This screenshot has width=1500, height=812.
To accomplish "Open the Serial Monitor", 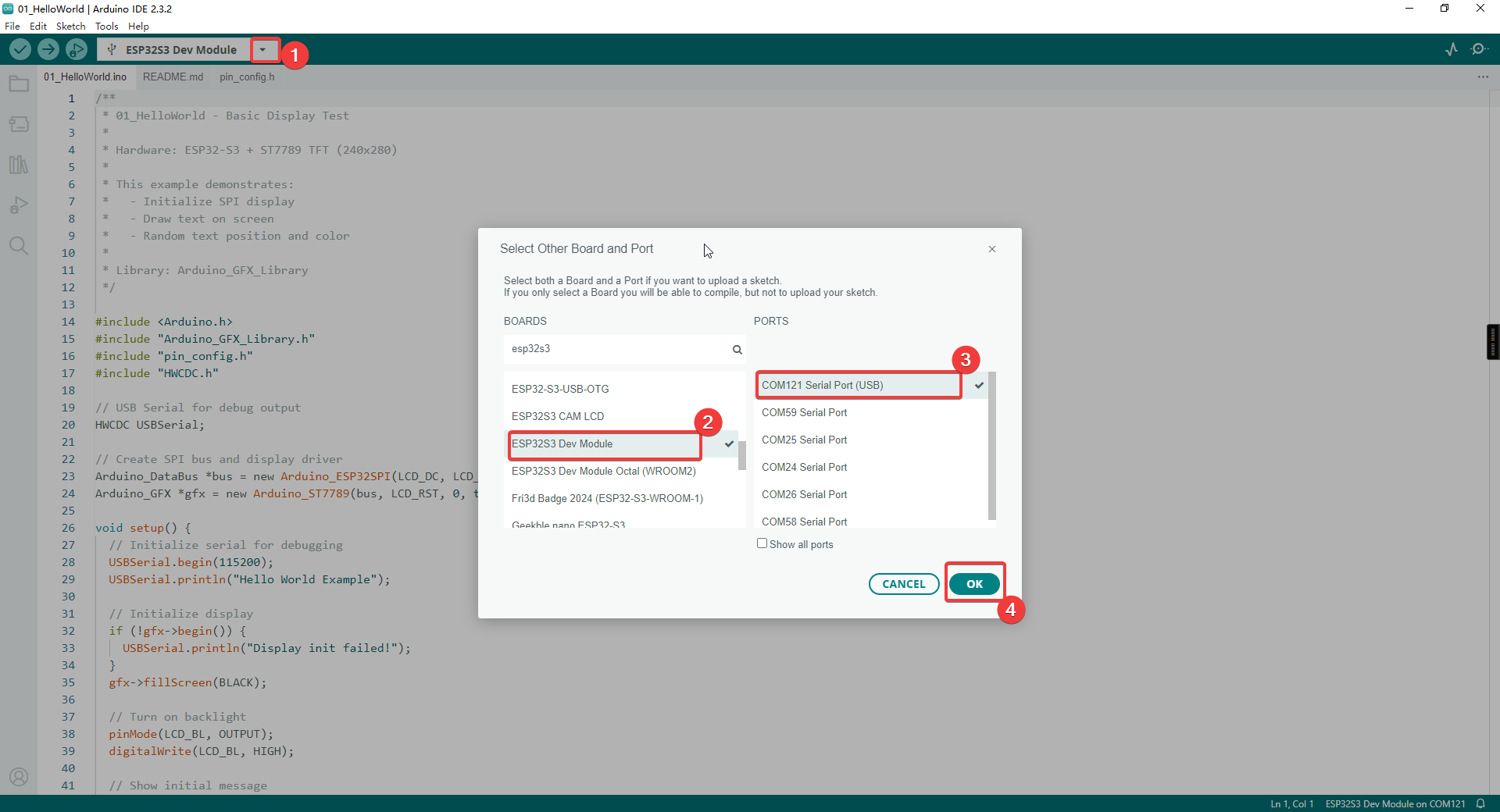I will click(1479, 49).
